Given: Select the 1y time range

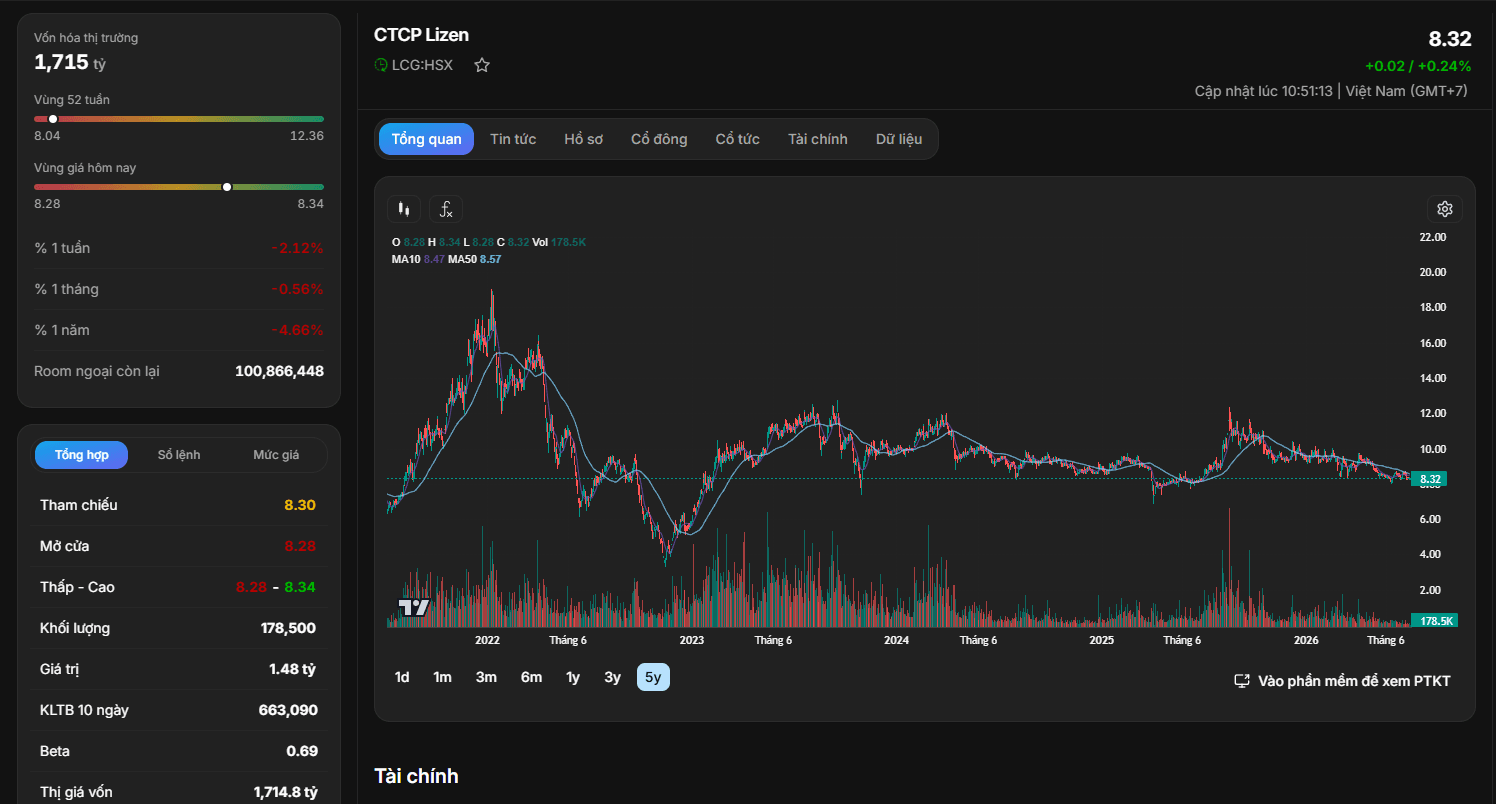Looking at the screenshot, I should click(x=573, y=677).
